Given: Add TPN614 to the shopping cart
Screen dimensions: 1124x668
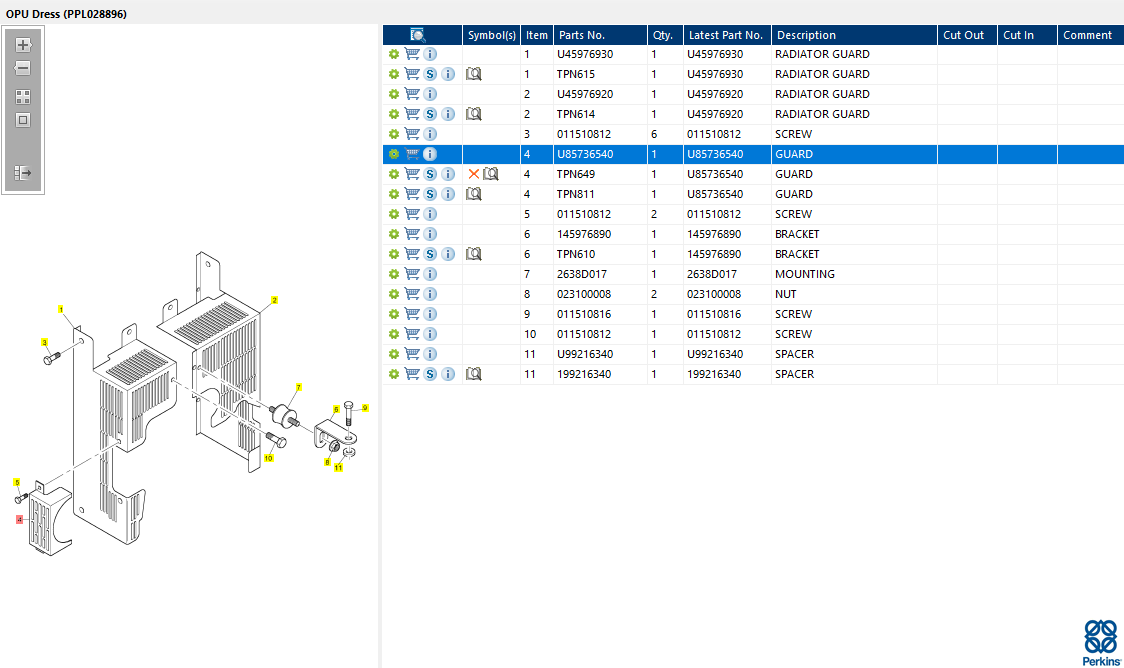Looking at the screenshot, I should click(x=412, y=114).
